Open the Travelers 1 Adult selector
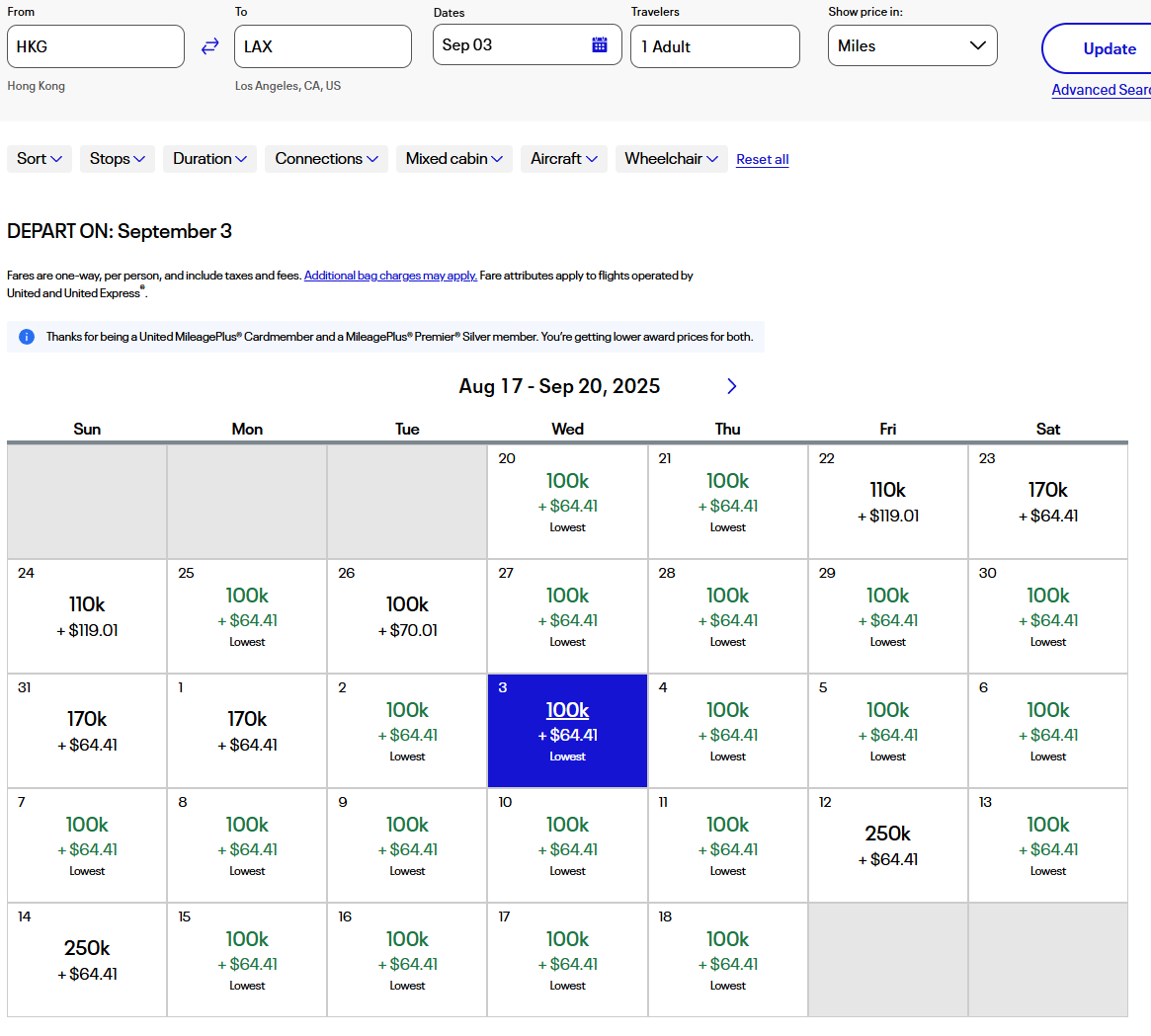Screen dimensions: 1151x1036 [x=715, y=46]
